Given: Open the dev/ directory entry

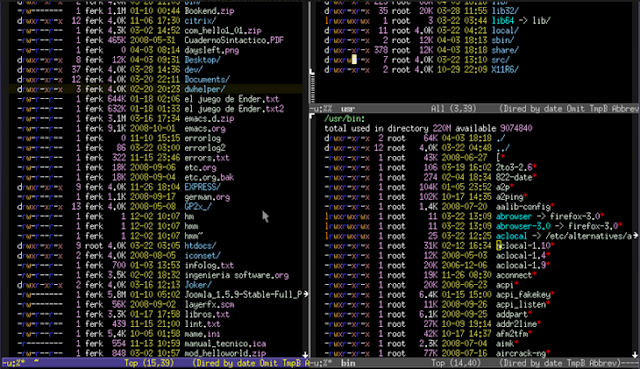Looking at the screenshot, I should 193,70.
